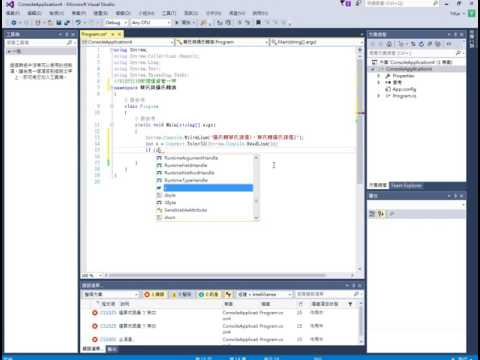Click the Toolbox search magnifier icon
The image size is (480, 360).
(69, 43)
